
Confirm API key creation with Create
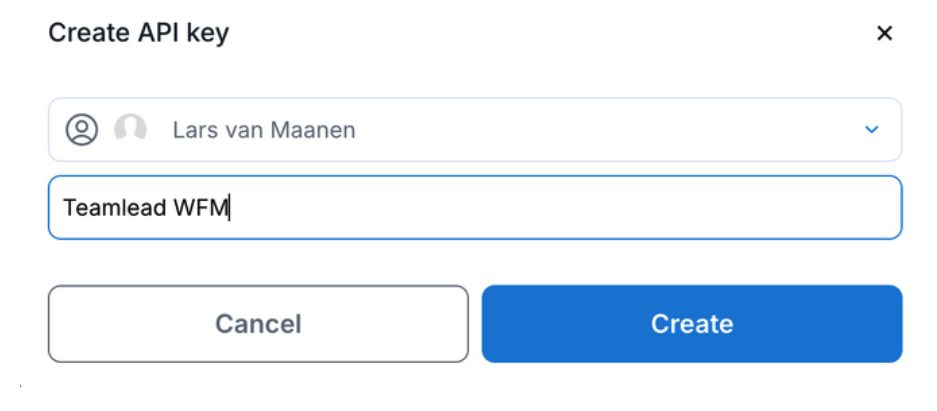[692, 324]
